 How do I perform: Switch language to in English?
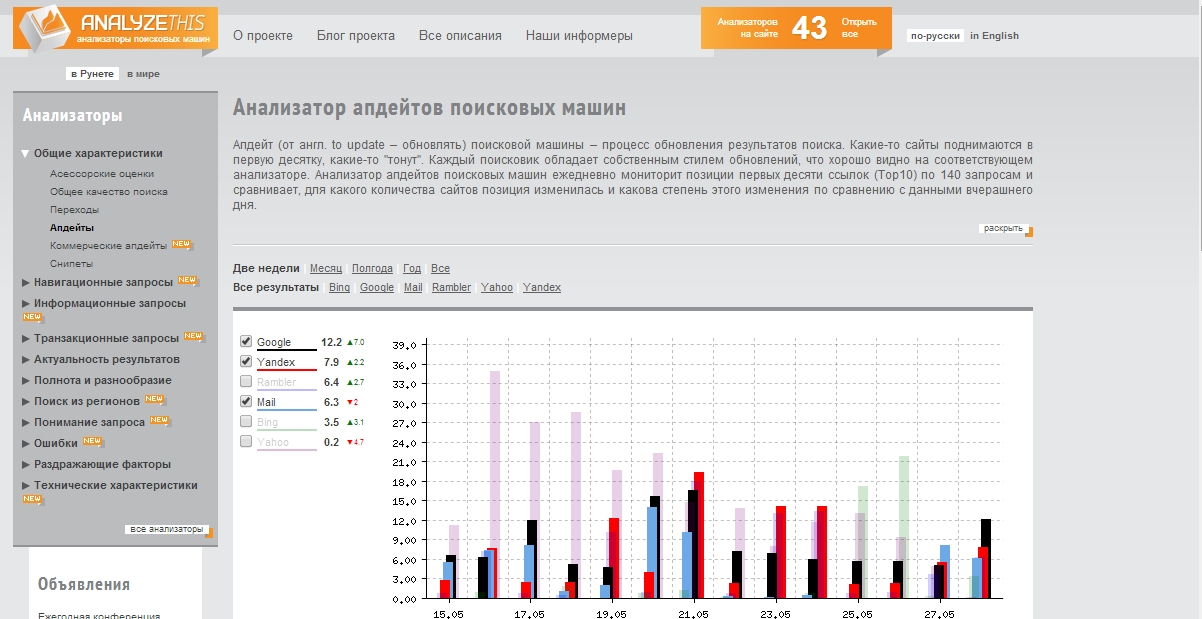993,36
